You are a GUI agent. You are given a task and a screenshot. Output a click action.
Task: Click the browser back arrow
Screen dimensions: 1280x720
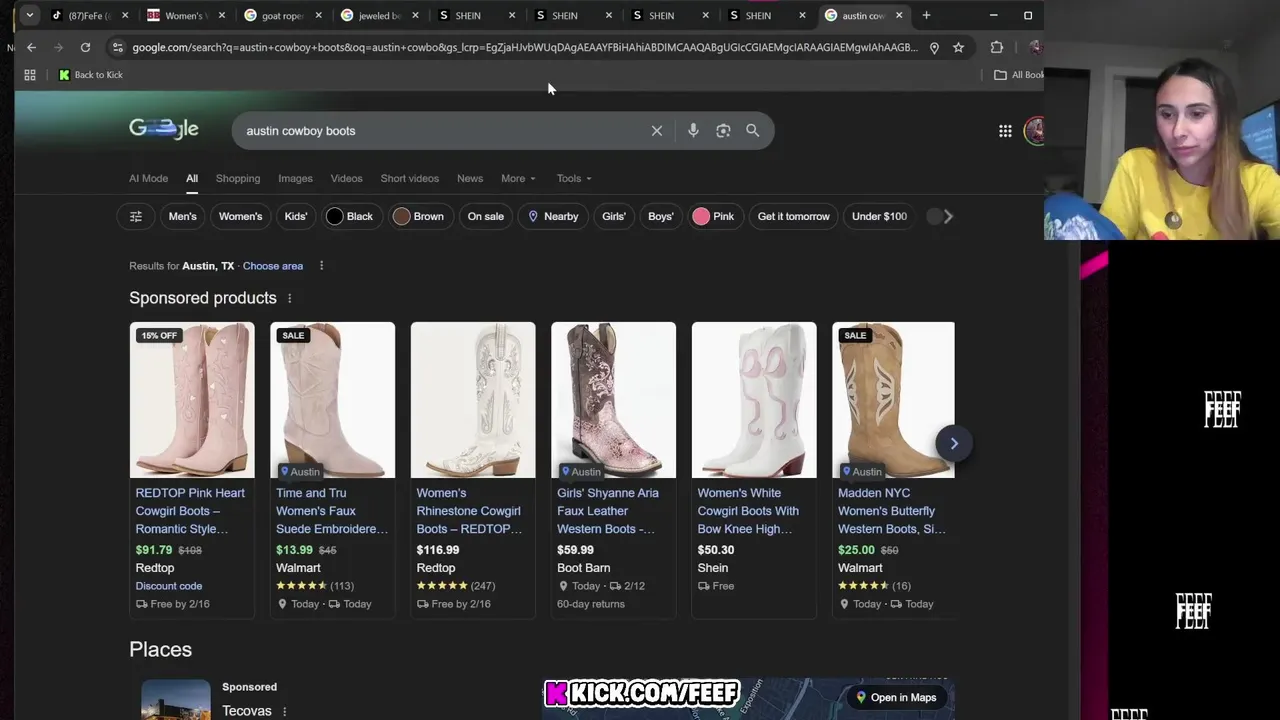point(31,47)
